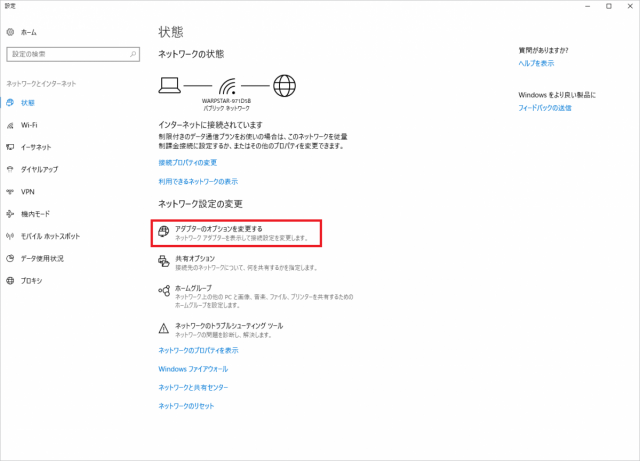Click the データ使用状況 data usage icon
The image size is (640, 461).
(x=10, y=258)
